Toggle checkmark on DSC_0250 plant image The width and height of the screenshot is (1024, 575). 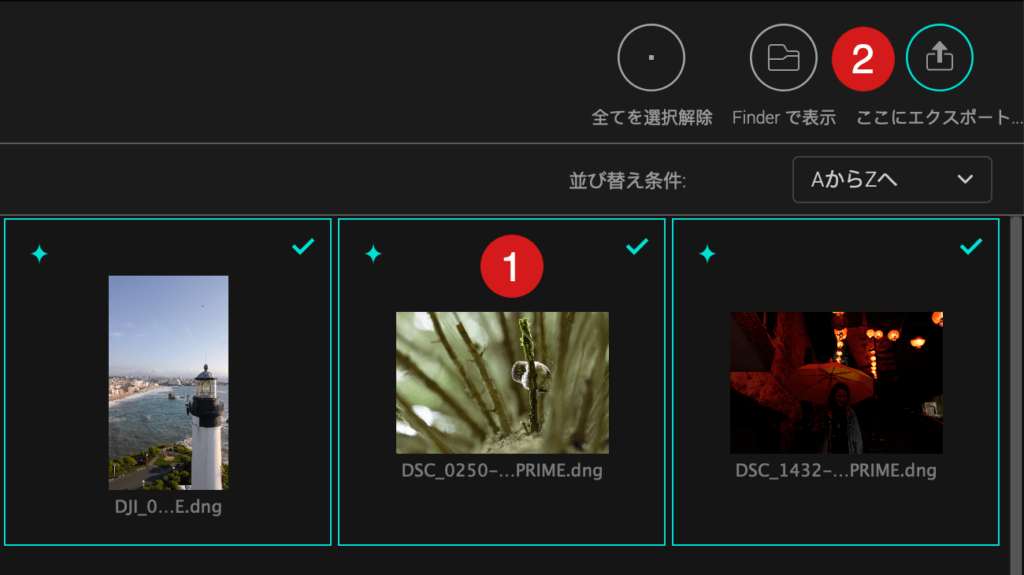[637, 246]
